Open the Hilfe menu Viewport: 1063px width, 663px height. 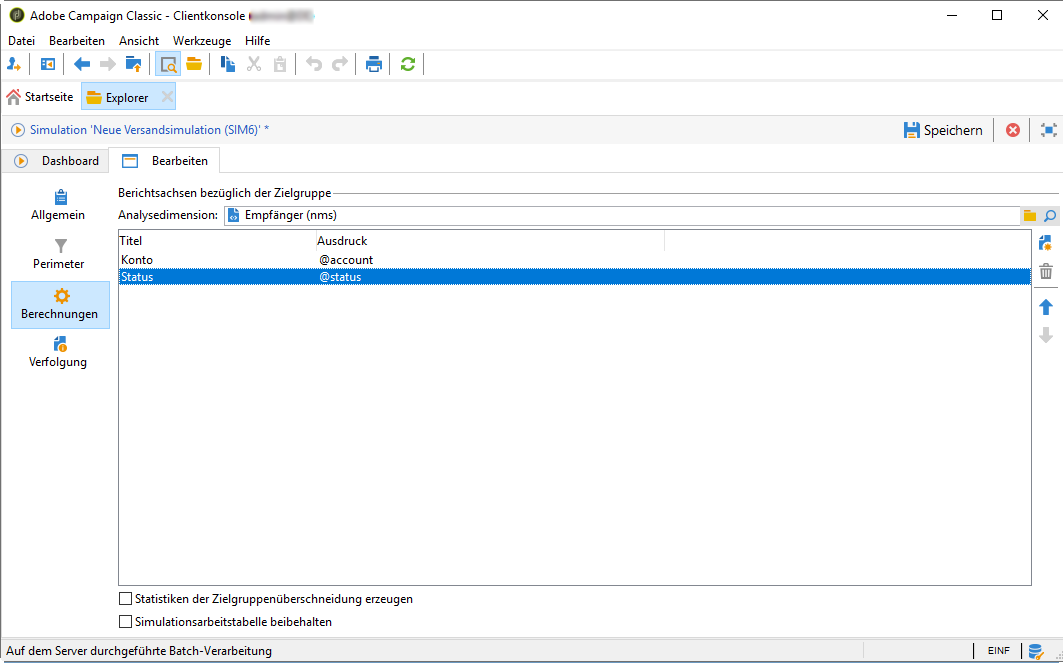click(x=258, y=41)
